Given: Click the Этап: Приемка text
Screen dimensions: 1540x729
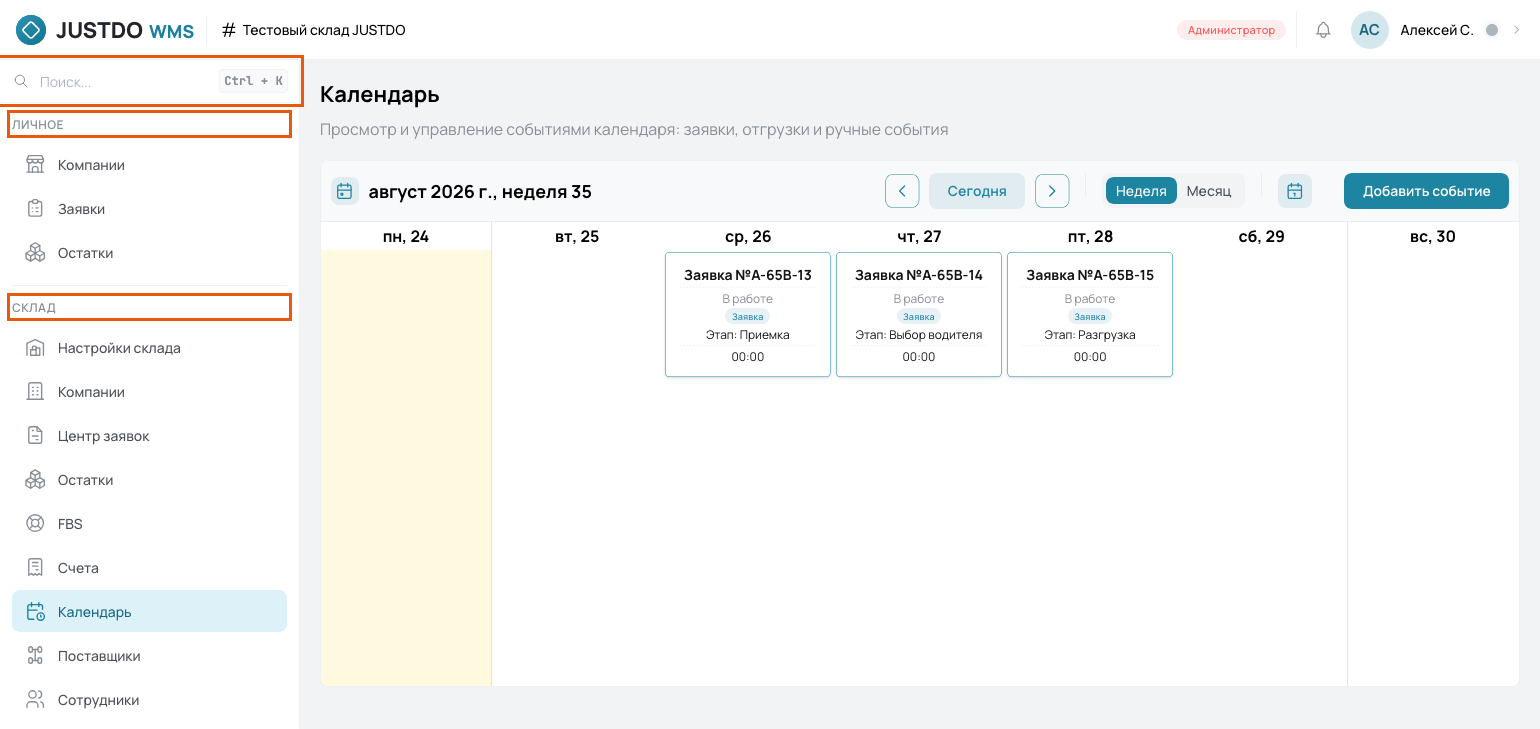Looking at the screenshot, I should click(748, 335).
